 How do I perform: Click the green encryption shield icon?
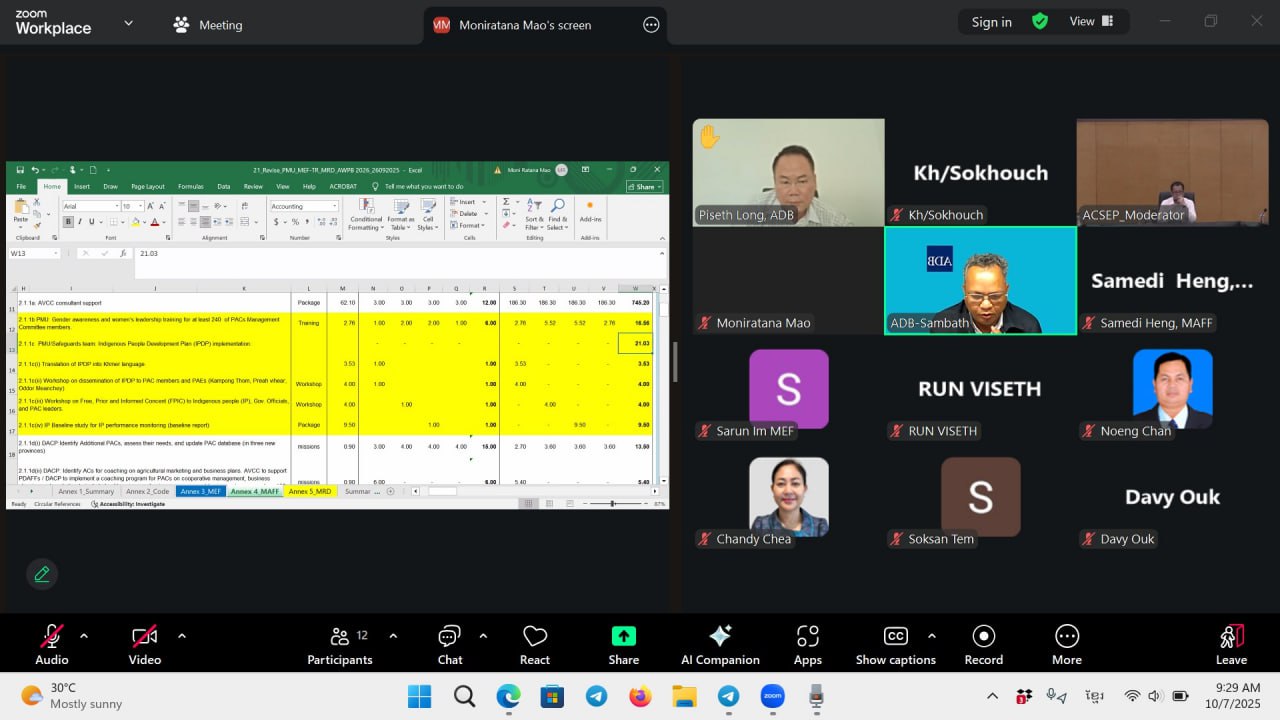tap(1040, 21)
